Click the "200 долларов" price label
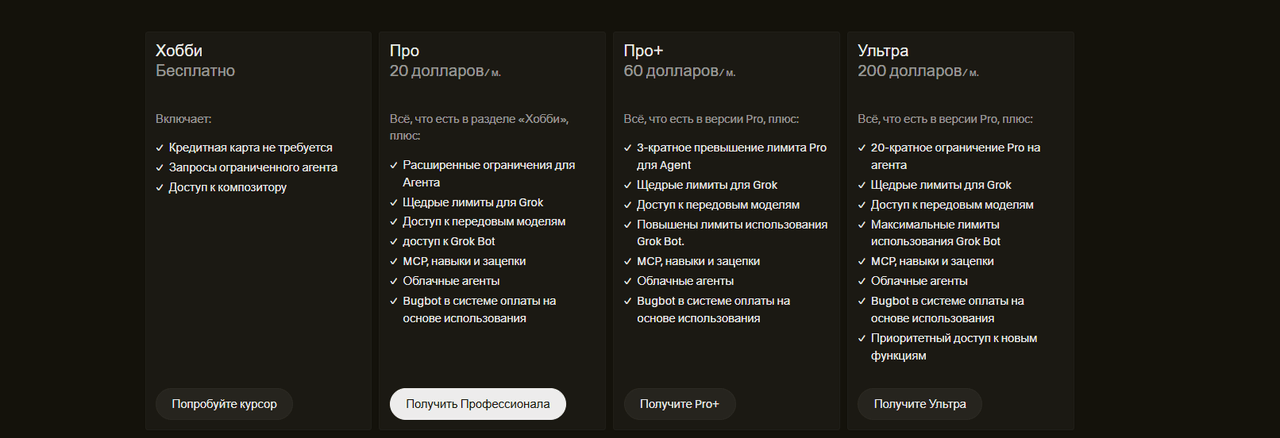 click(909, 71)
